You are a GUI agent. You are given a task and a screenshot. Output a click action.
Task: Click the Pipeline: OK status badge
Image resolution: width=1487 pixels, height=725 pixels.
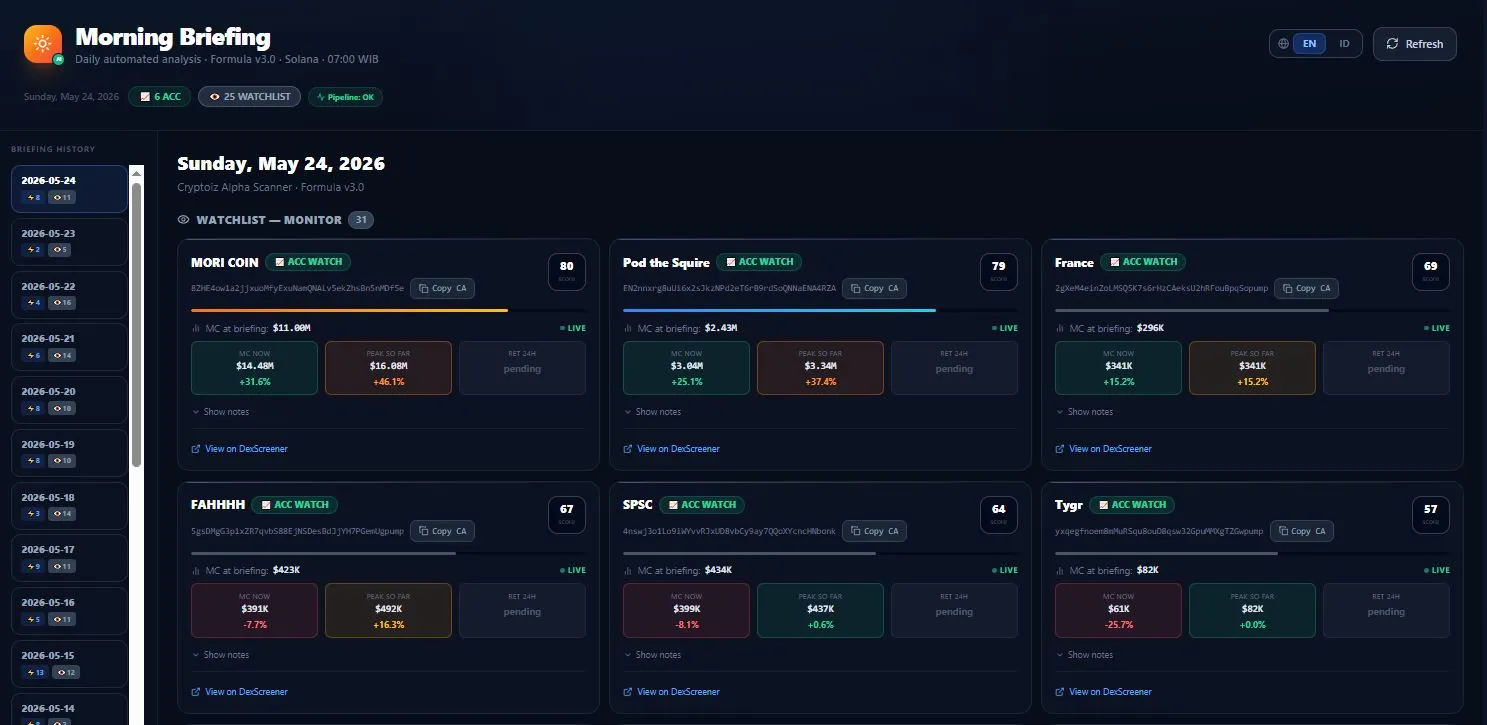pyautogui.click(x=345, y=97)
